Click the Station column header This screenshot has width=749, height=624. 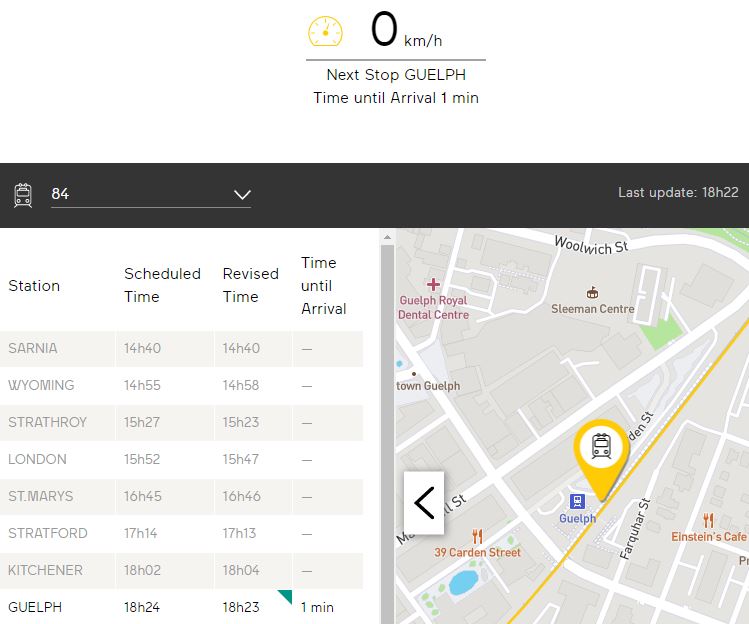(34, 286)
